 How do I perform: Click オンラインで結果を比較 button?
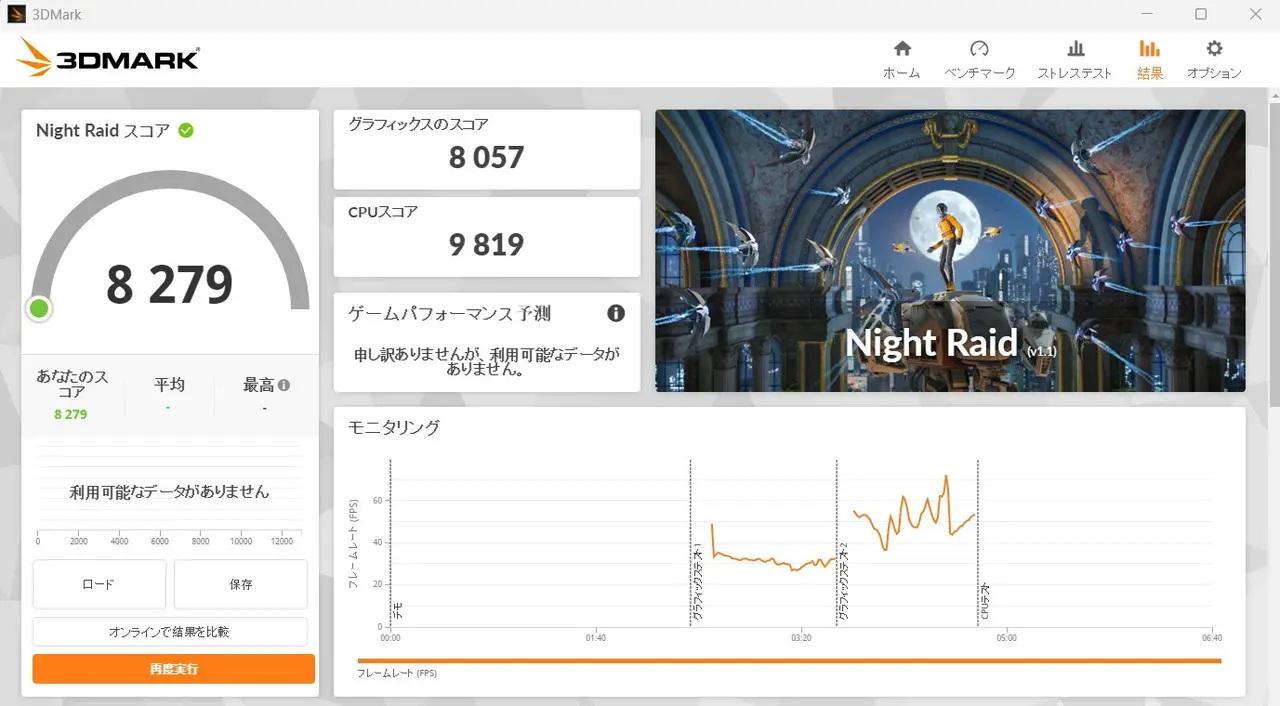tap(170, 632)
